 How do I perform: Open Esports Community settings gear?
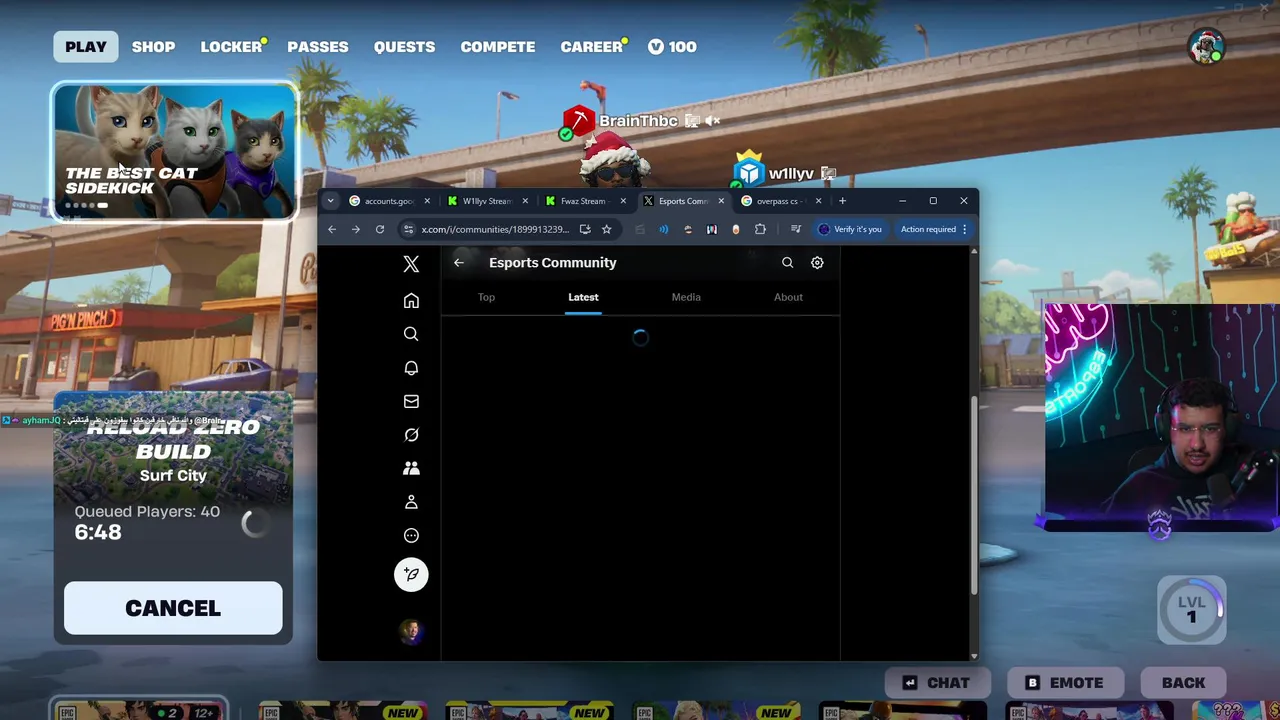(817, 263)
